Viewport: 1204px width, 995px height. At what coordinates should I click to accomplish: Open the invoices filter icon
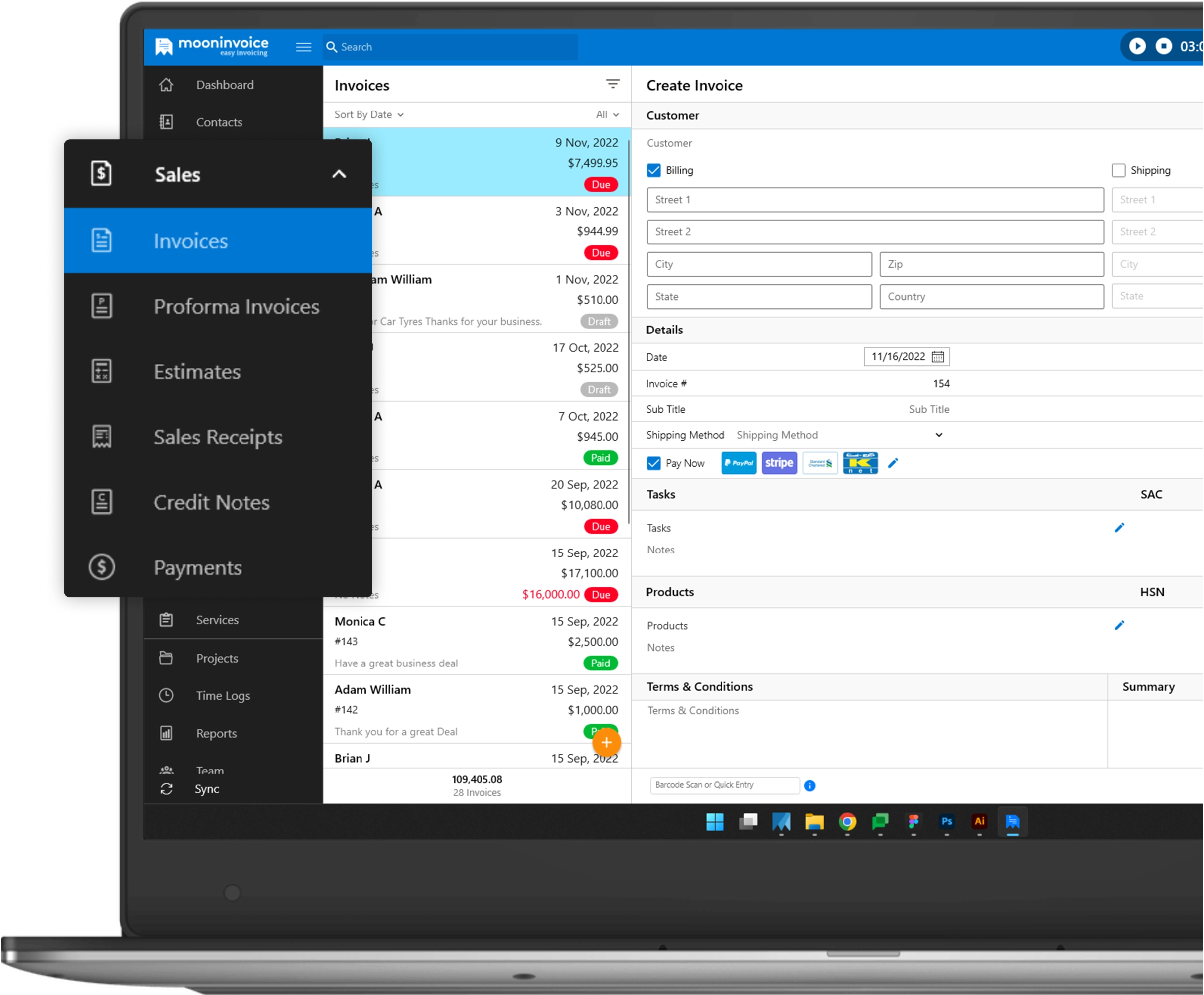click(x=612, y=84)
